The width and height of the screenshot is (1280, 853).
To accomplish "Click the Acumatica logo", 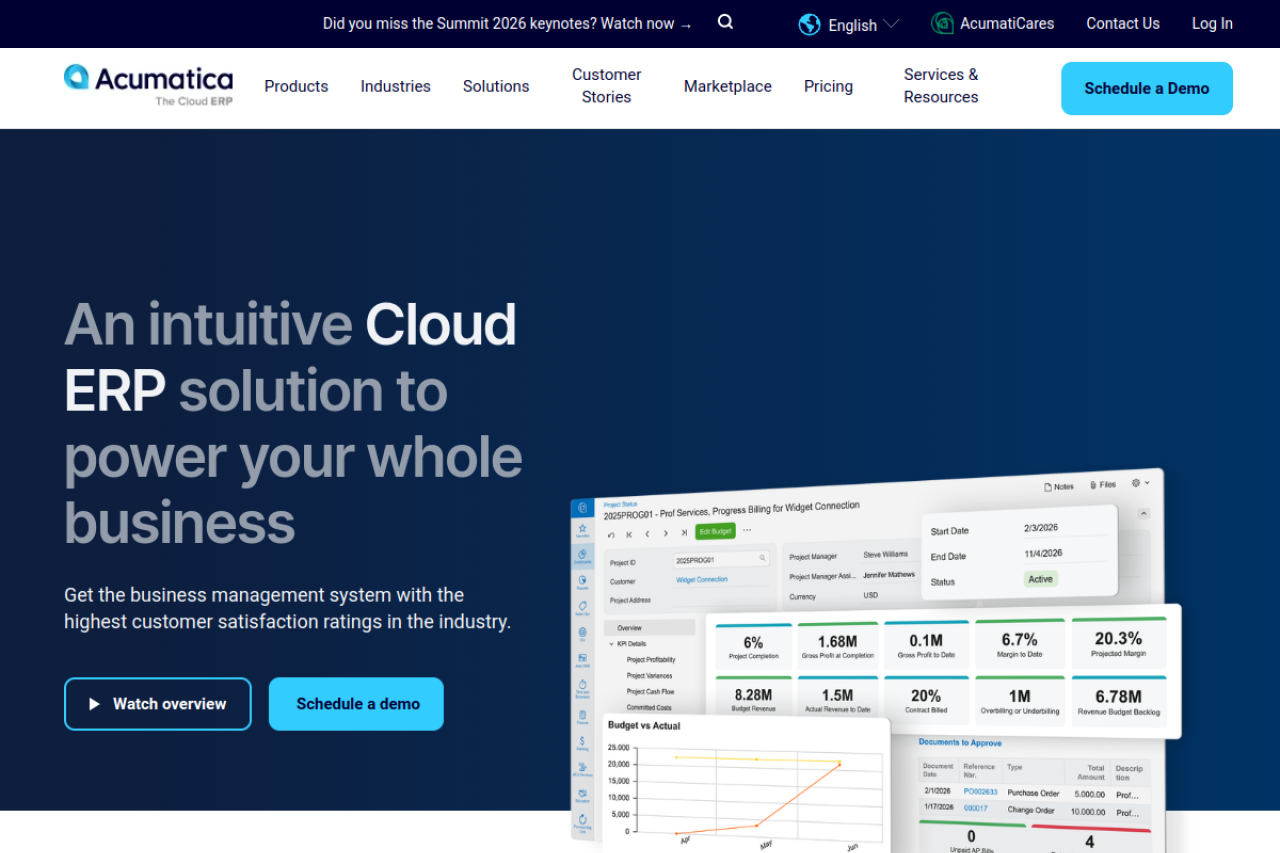I will click(x=148, y=86).
